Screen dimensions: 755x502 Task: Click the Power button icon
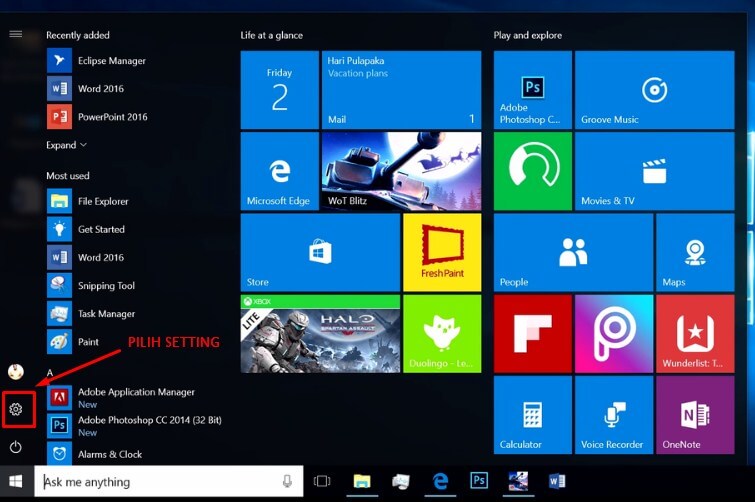click(16, 447)
